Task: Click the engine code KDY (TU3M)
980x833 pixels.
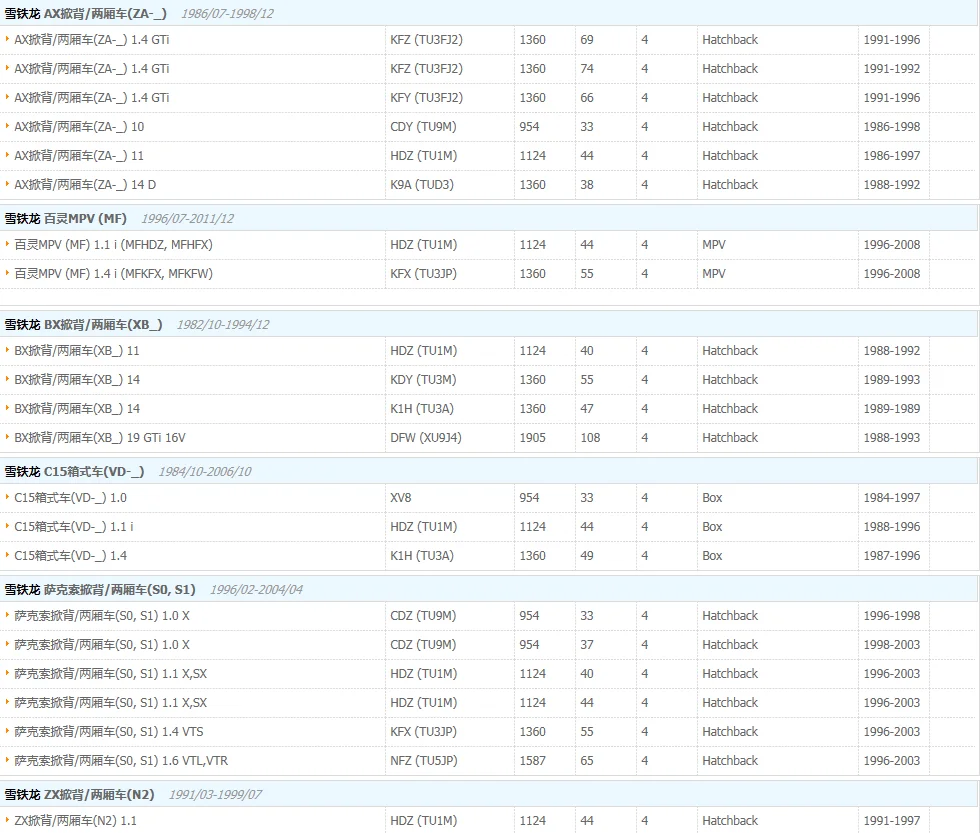Action: [423, 379]
